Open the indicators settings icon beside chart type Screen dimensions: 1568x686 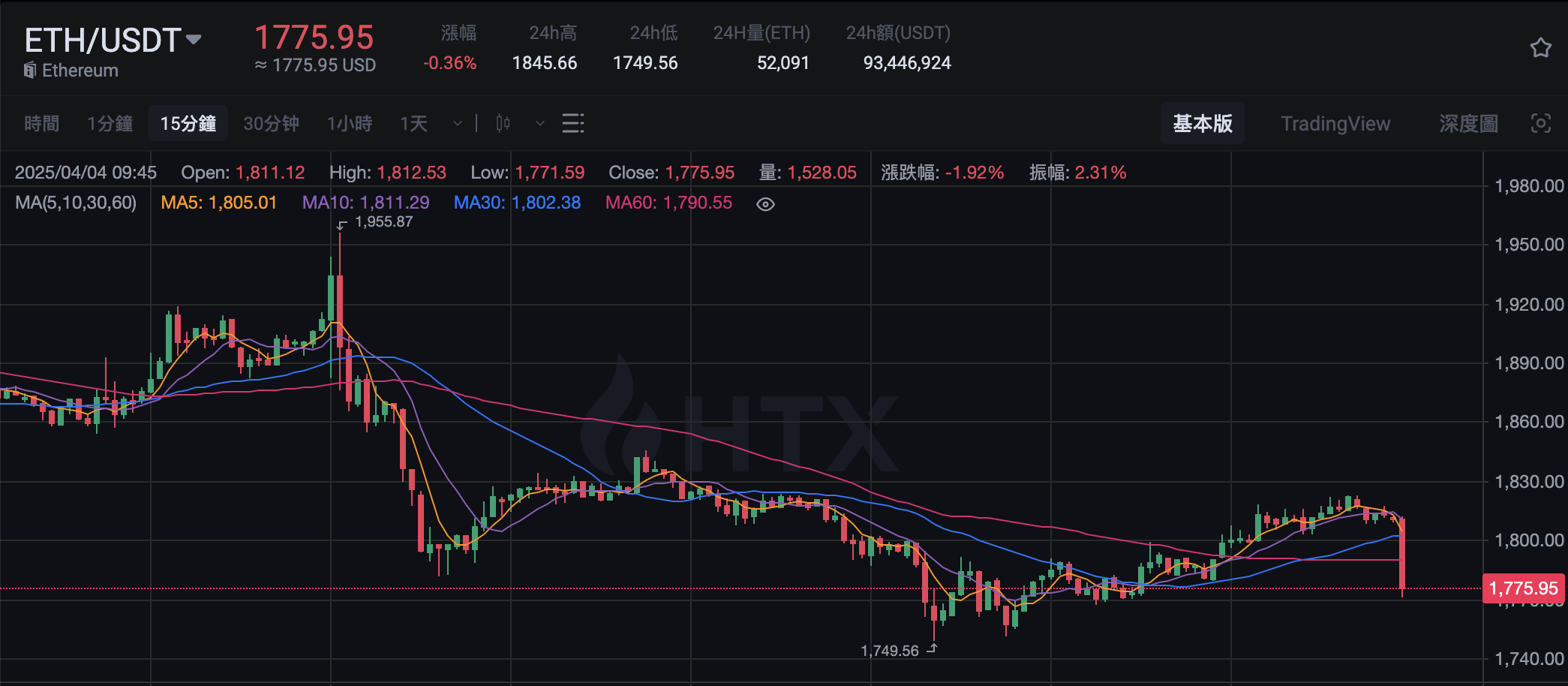coord(572,123)
